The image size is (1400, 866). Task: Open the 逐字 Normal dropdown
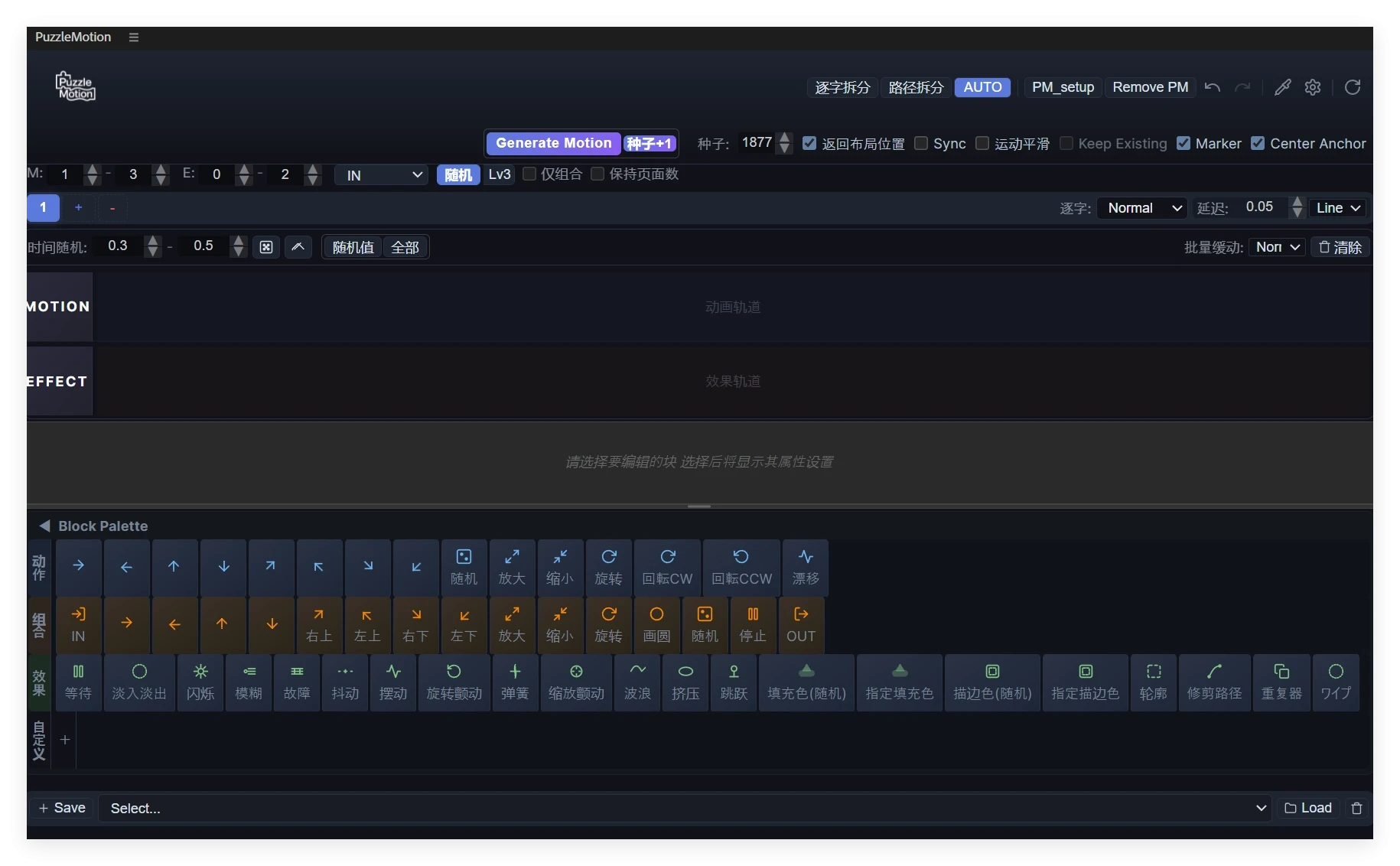[x=1141, y=208]
